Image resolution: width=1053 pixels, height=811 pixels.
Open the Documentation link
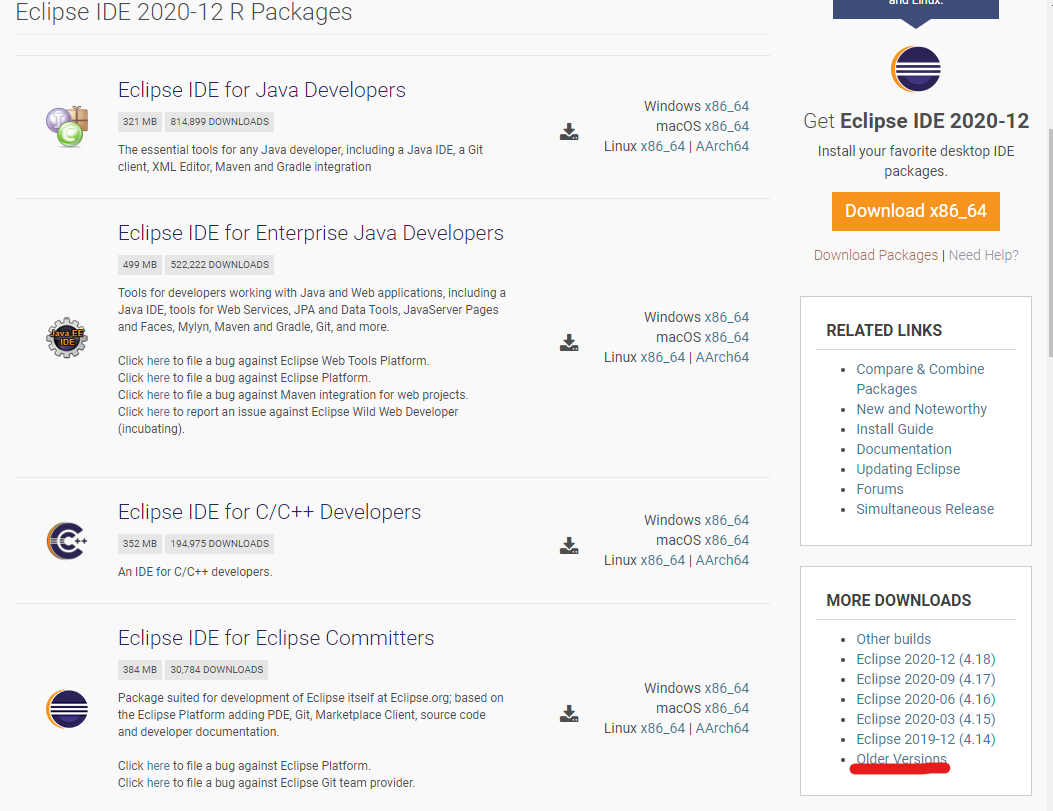[904, 449]
